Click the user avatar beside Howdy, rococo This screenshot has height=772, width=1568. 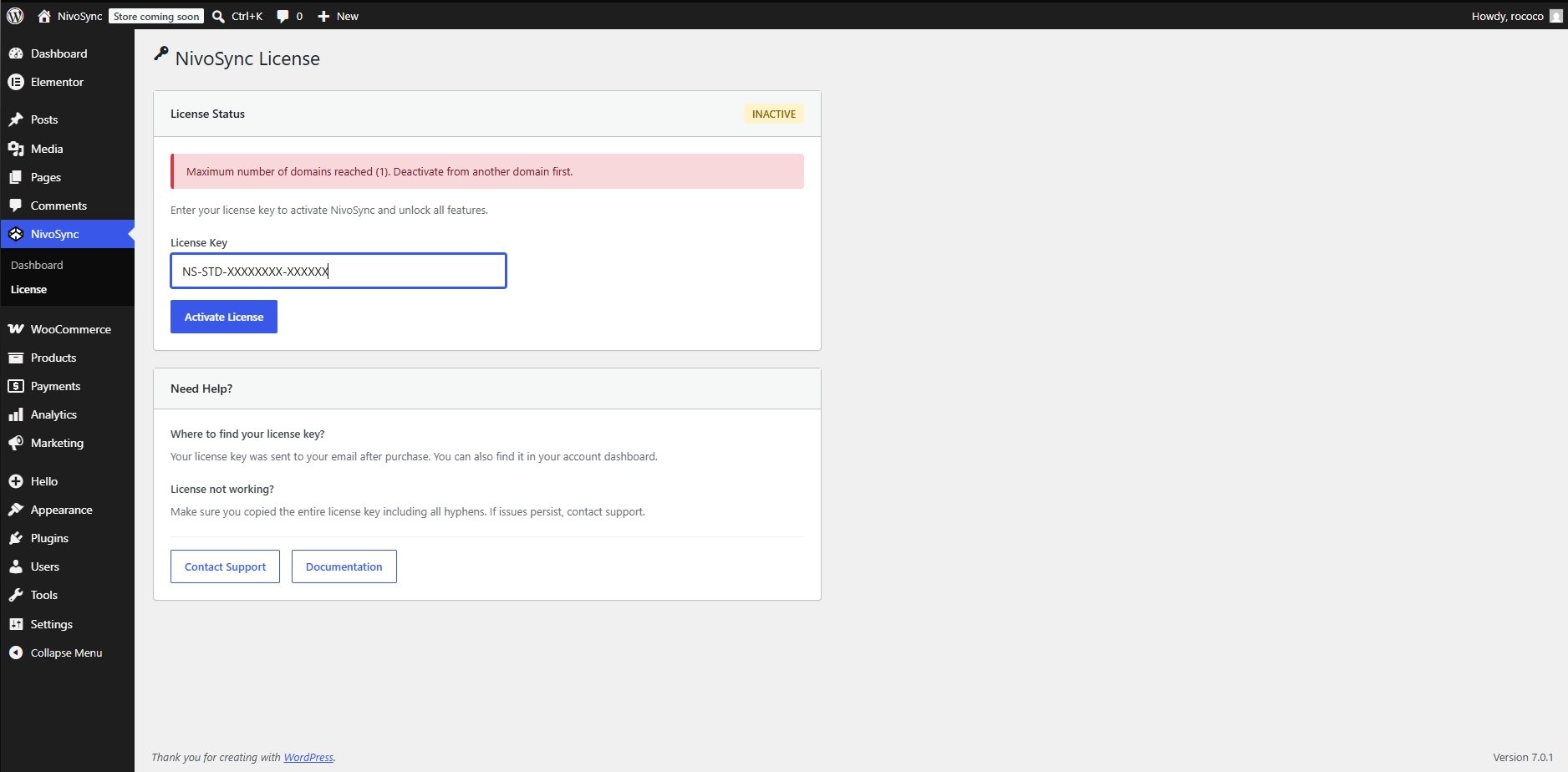[1555, 16]
